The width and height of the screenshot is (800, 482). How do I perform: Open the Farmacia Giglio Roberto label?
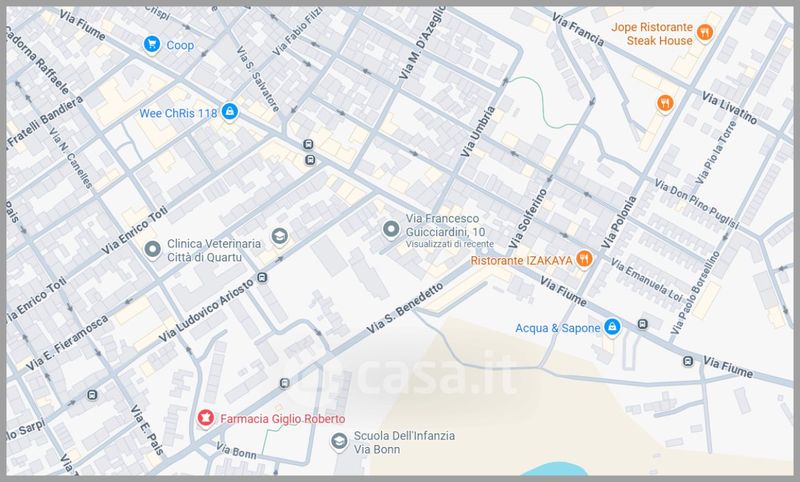coord(283,419)
